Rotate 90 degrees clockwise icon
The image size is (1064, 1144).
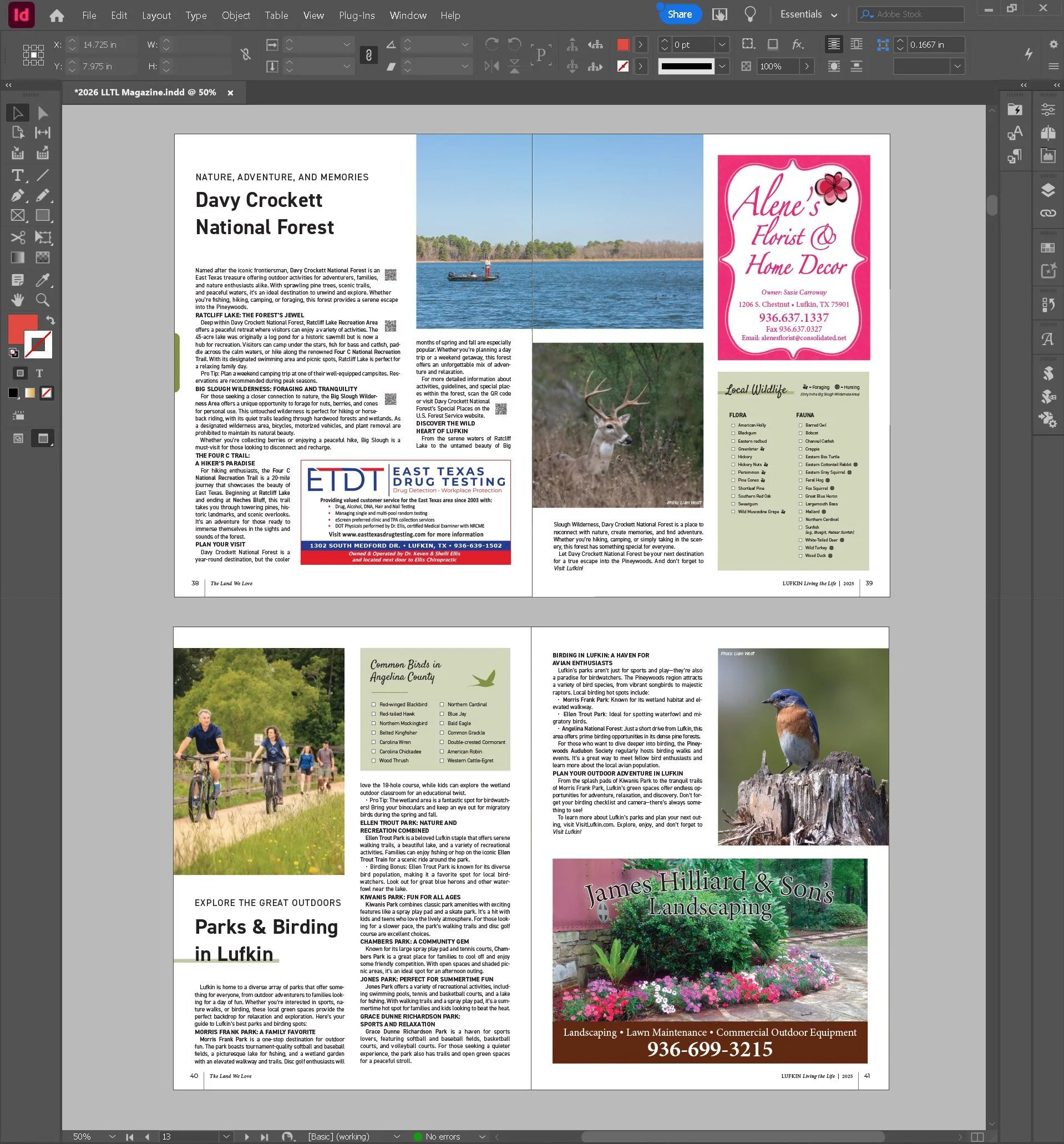point(492,44)
